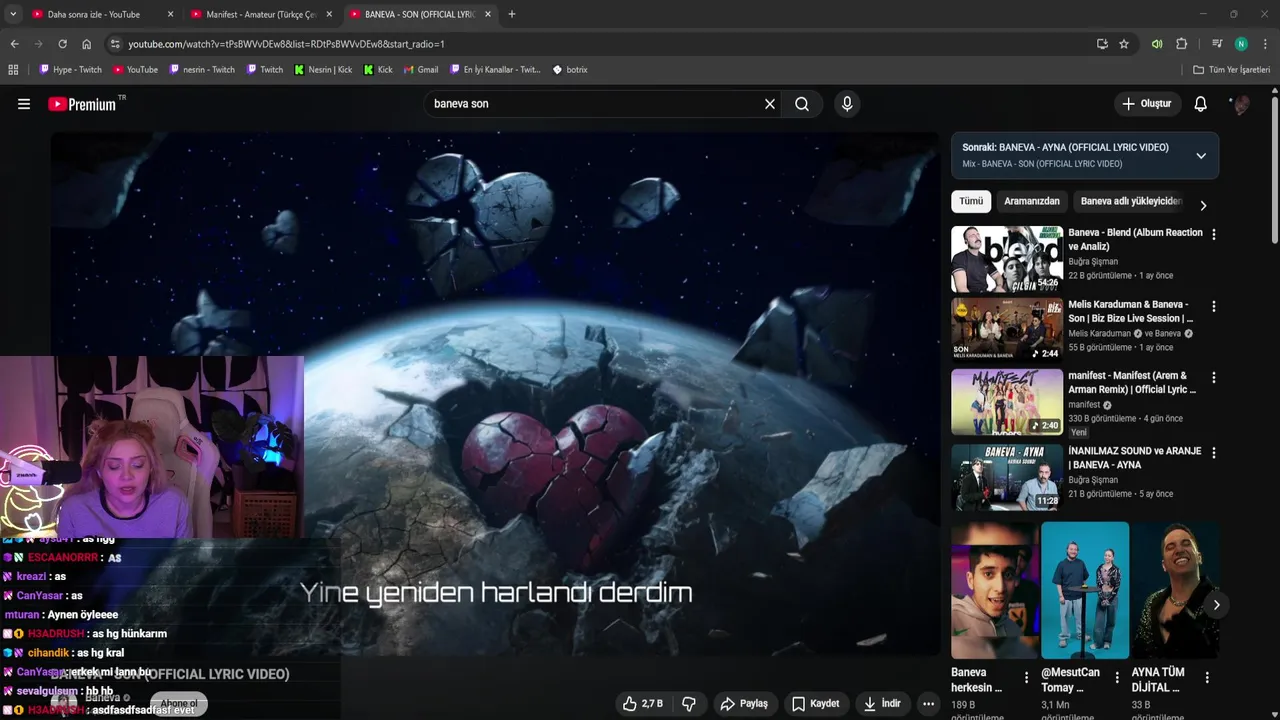
Task: Open the tab search dropdown
Action: coord(13,14)
